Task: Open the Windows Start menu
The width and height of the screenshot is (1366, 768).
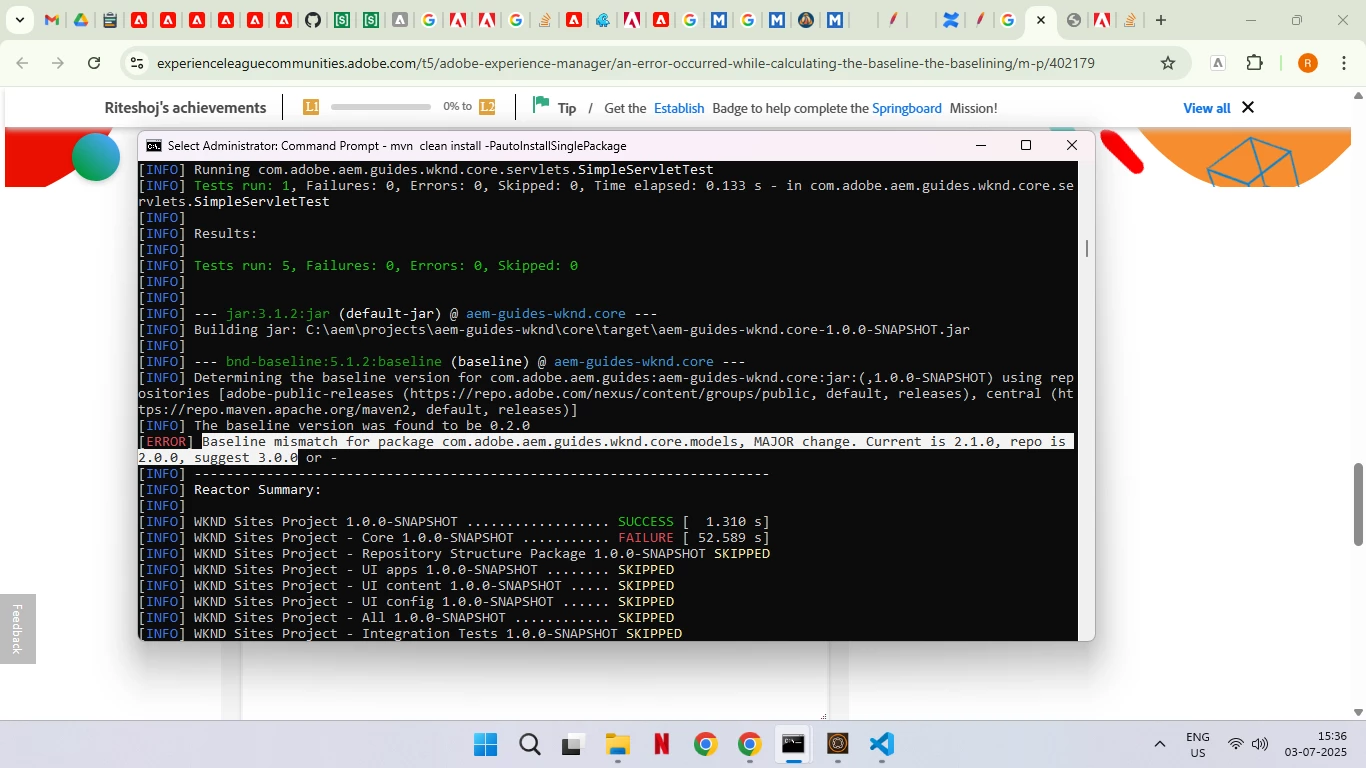Action: pos(486,744)
